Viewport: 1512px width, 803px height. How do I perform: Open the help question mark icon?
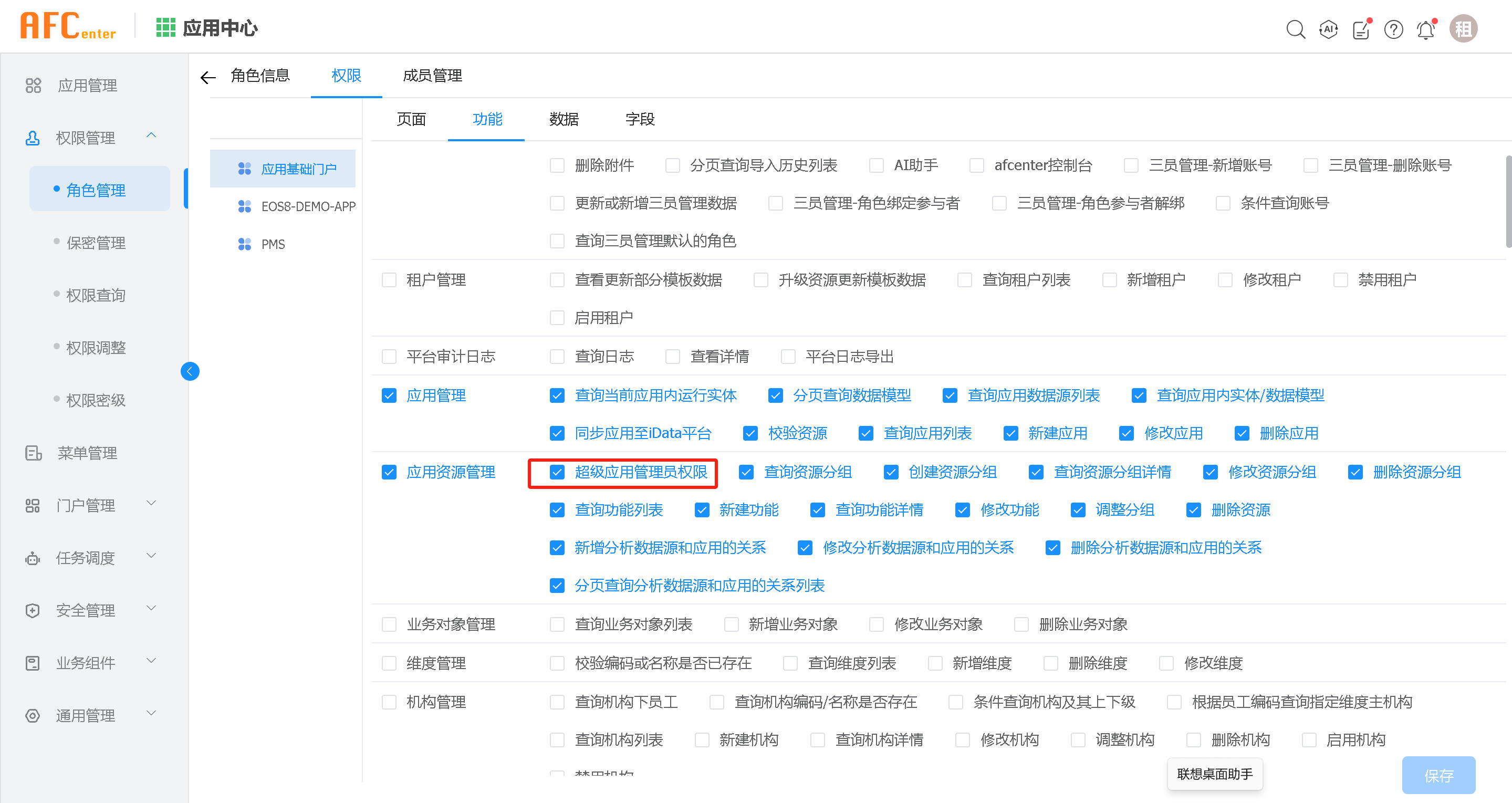pyautogui.click(x=1393, y=29)
